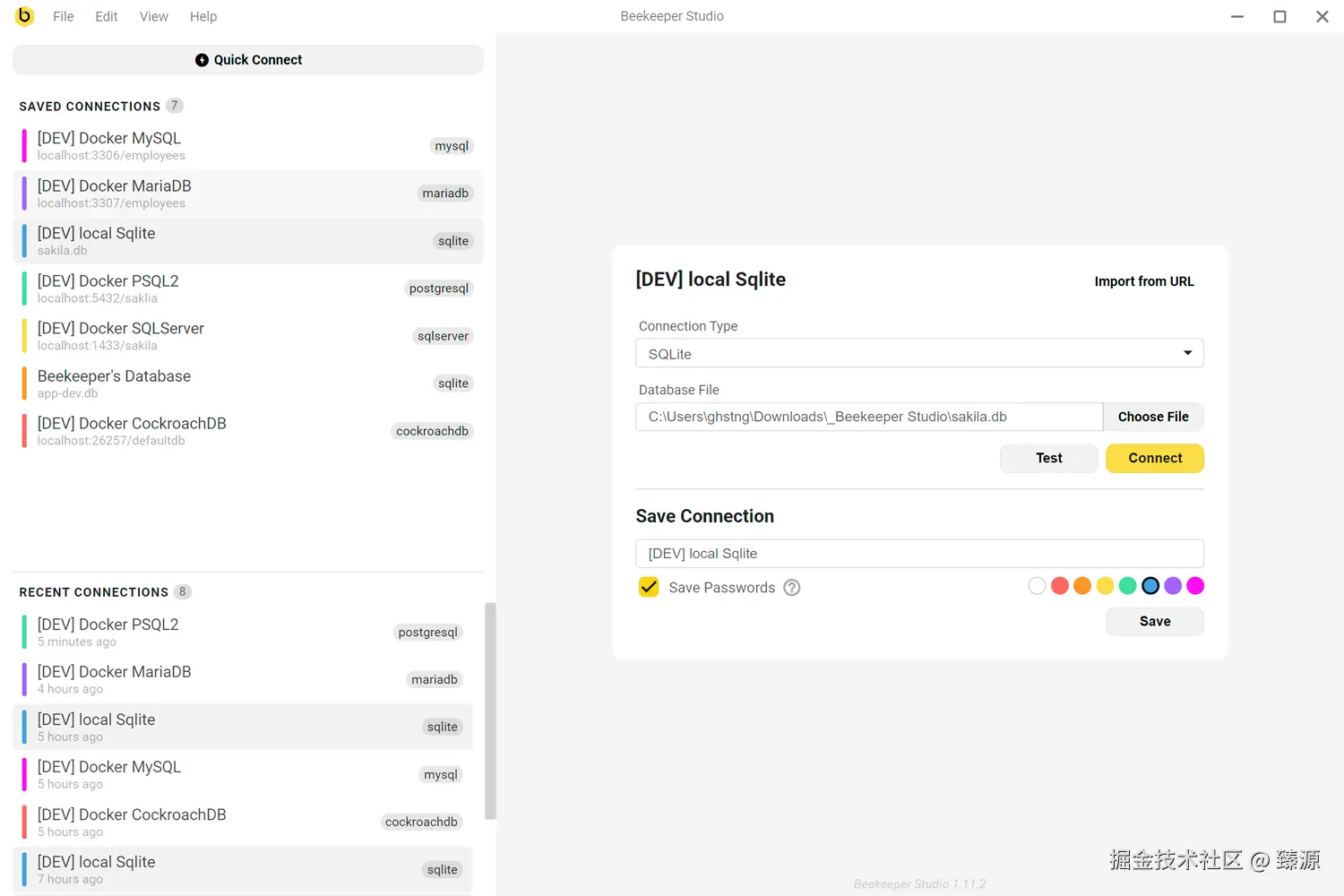This screenshot has height=896, width=1344.
Task: Minimize the Beekeeper Studio window
Action: tap(1237, 16)
